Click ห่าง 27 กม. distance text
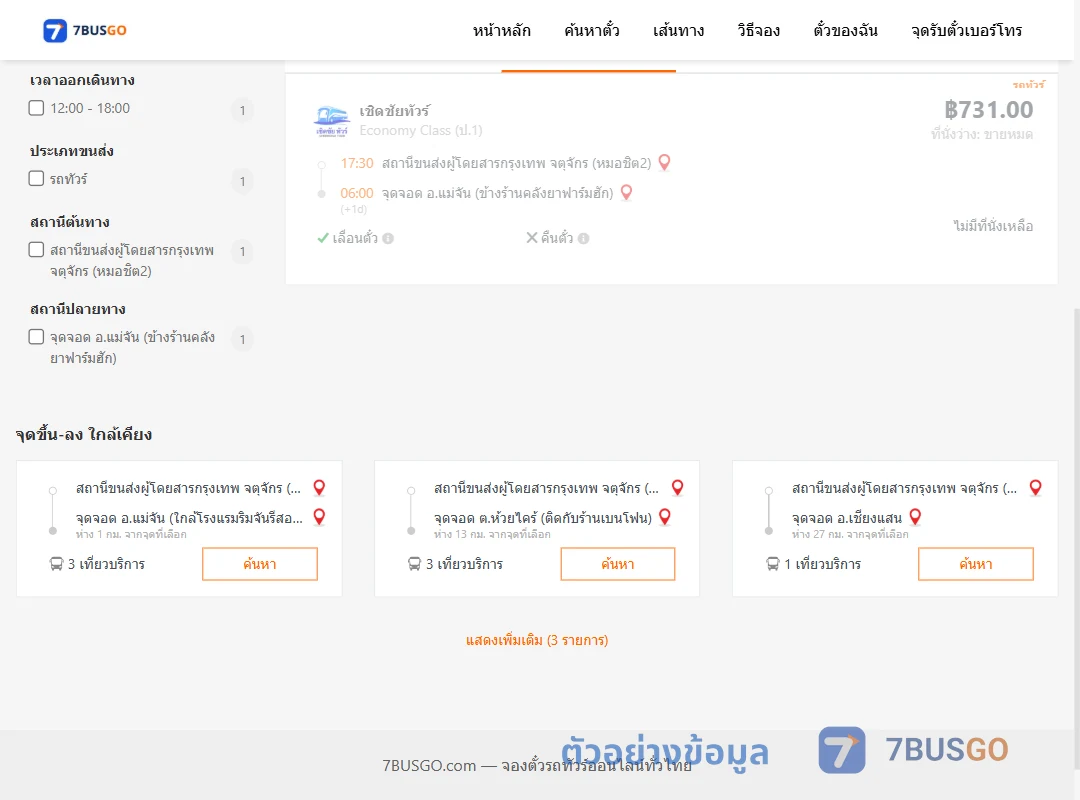This screenshot has width=1080, height=800. point(850,535)
